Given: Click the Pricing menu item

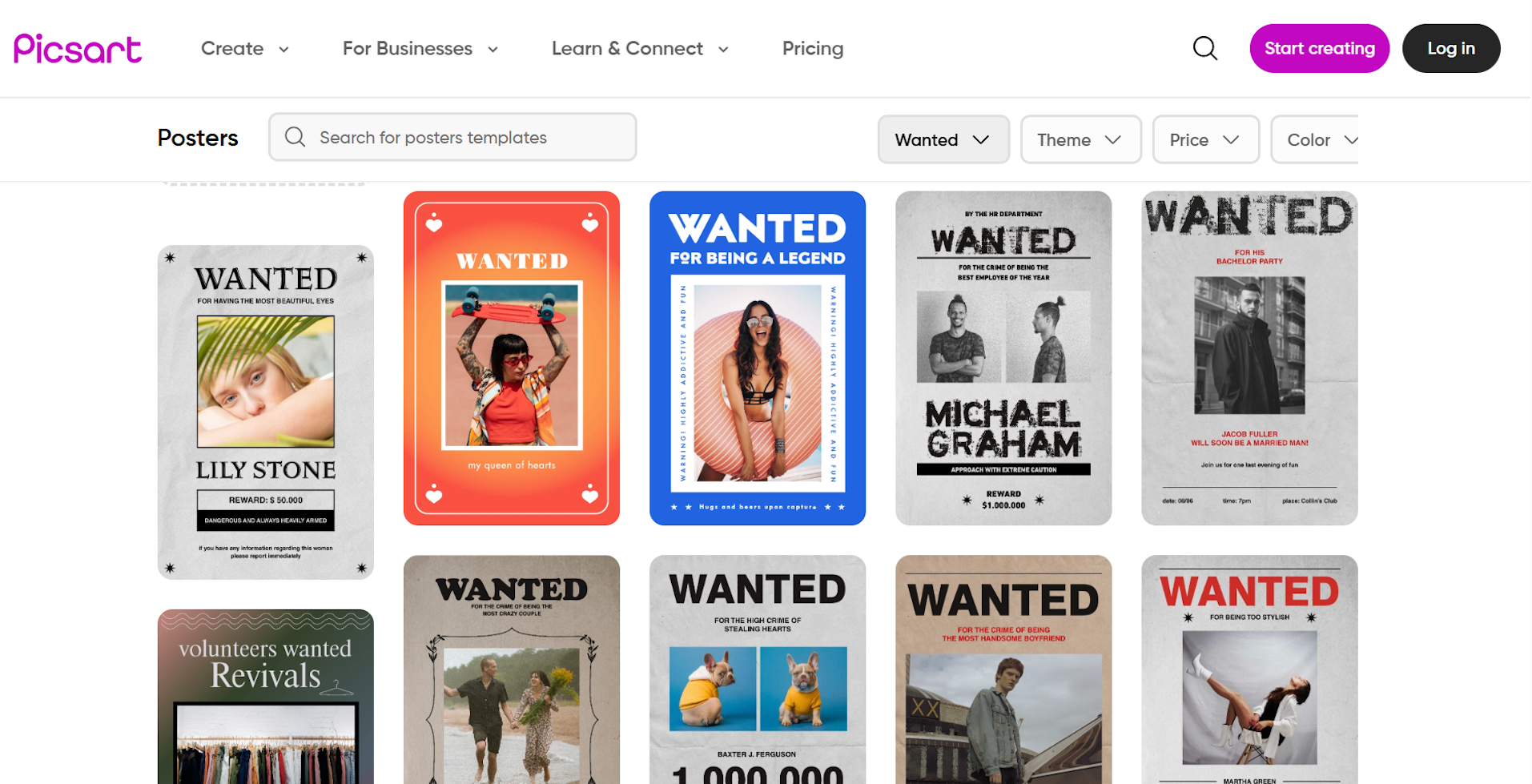Looking at the screenshot, I should (812, 48).
